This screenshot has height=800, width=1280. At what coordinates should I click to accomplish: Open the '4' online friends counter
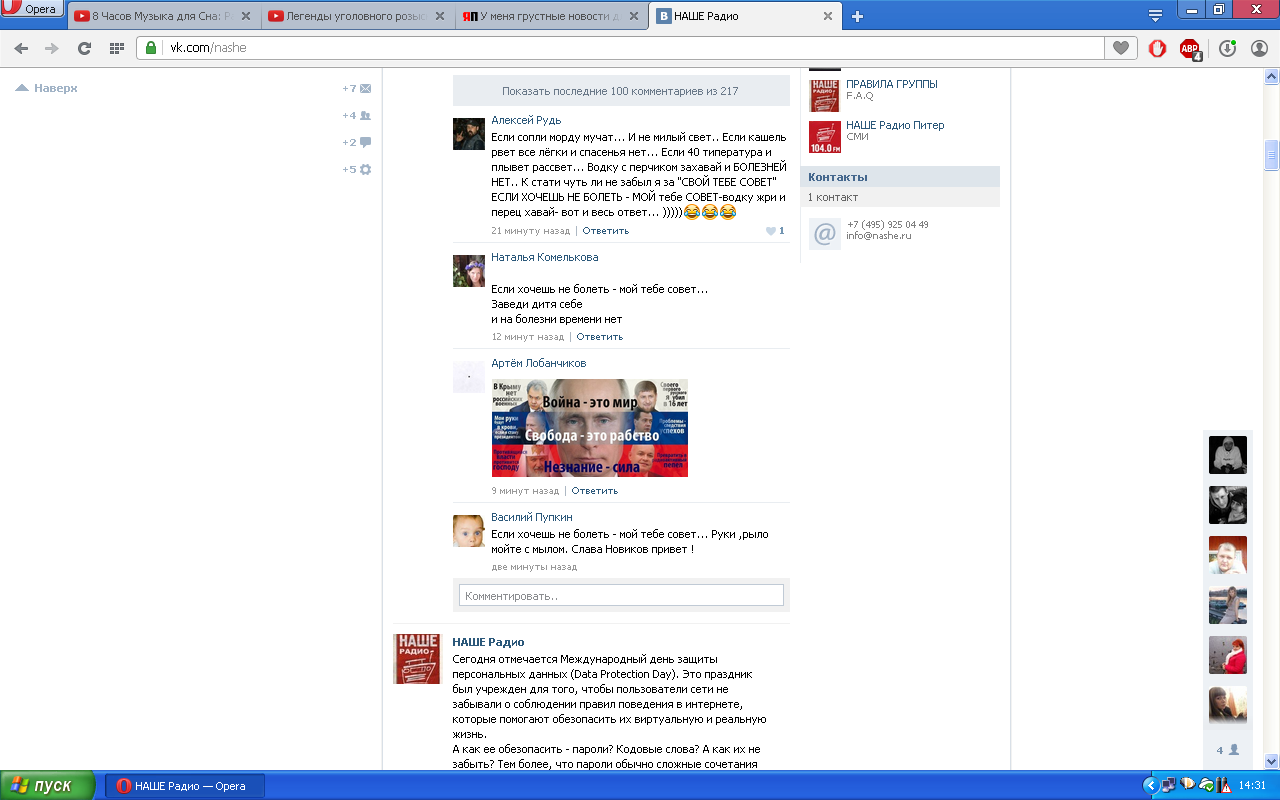coord(1228,750)
